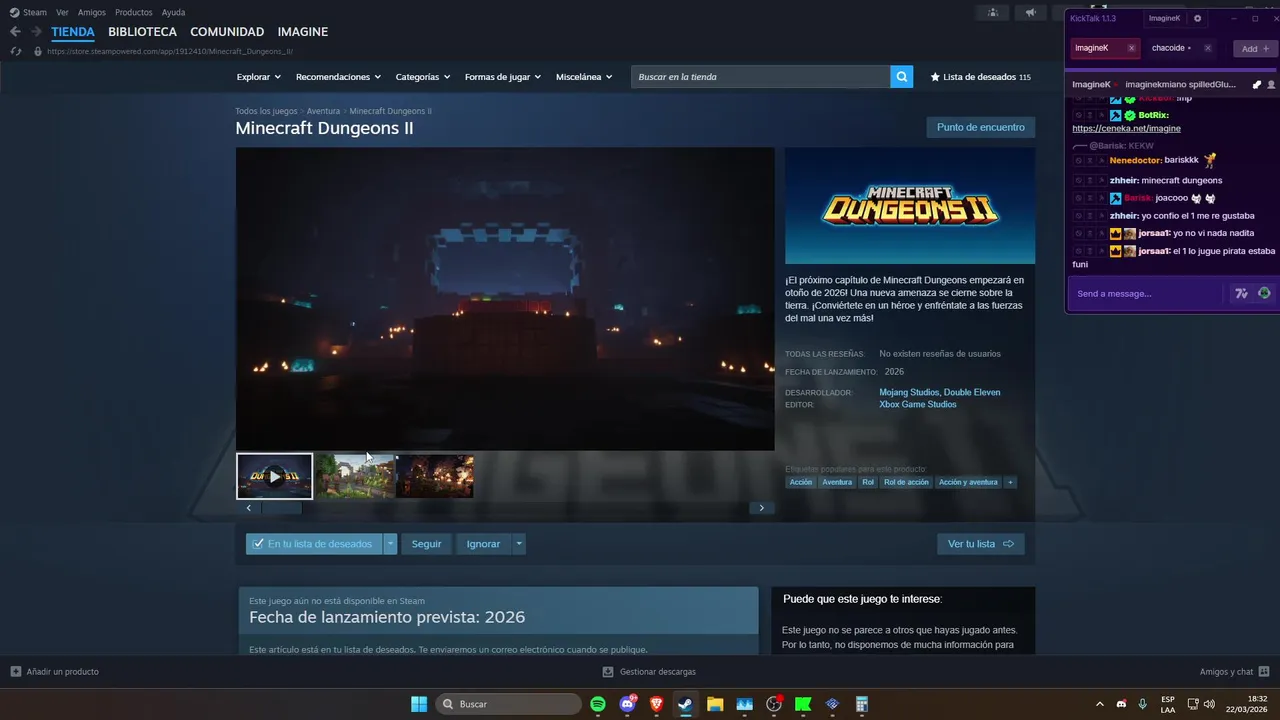Open the Ayuda menu
The image size is (1280, 720).
(173, 12)
